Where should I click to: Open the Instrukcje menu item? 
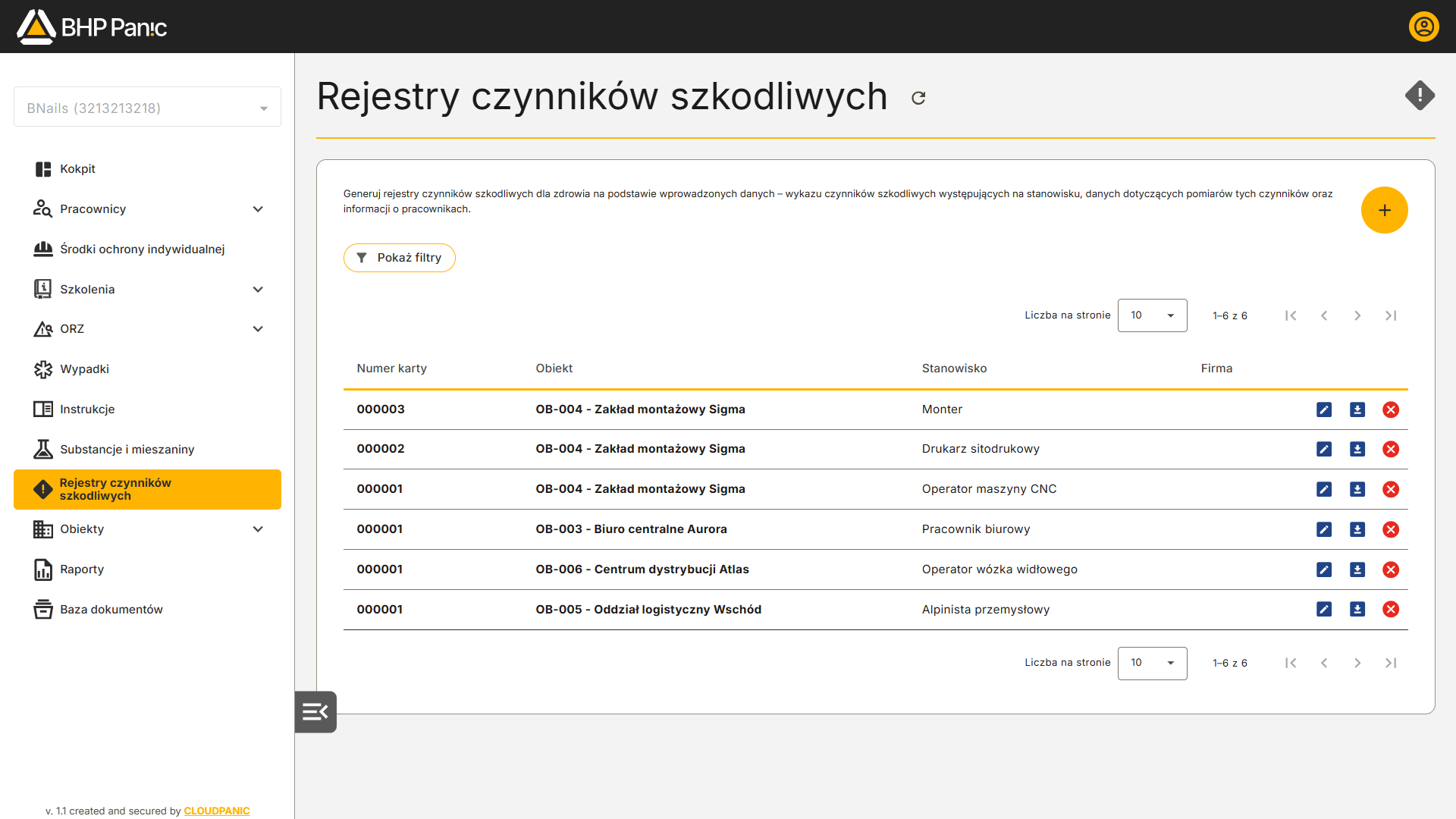coord(147,409)
